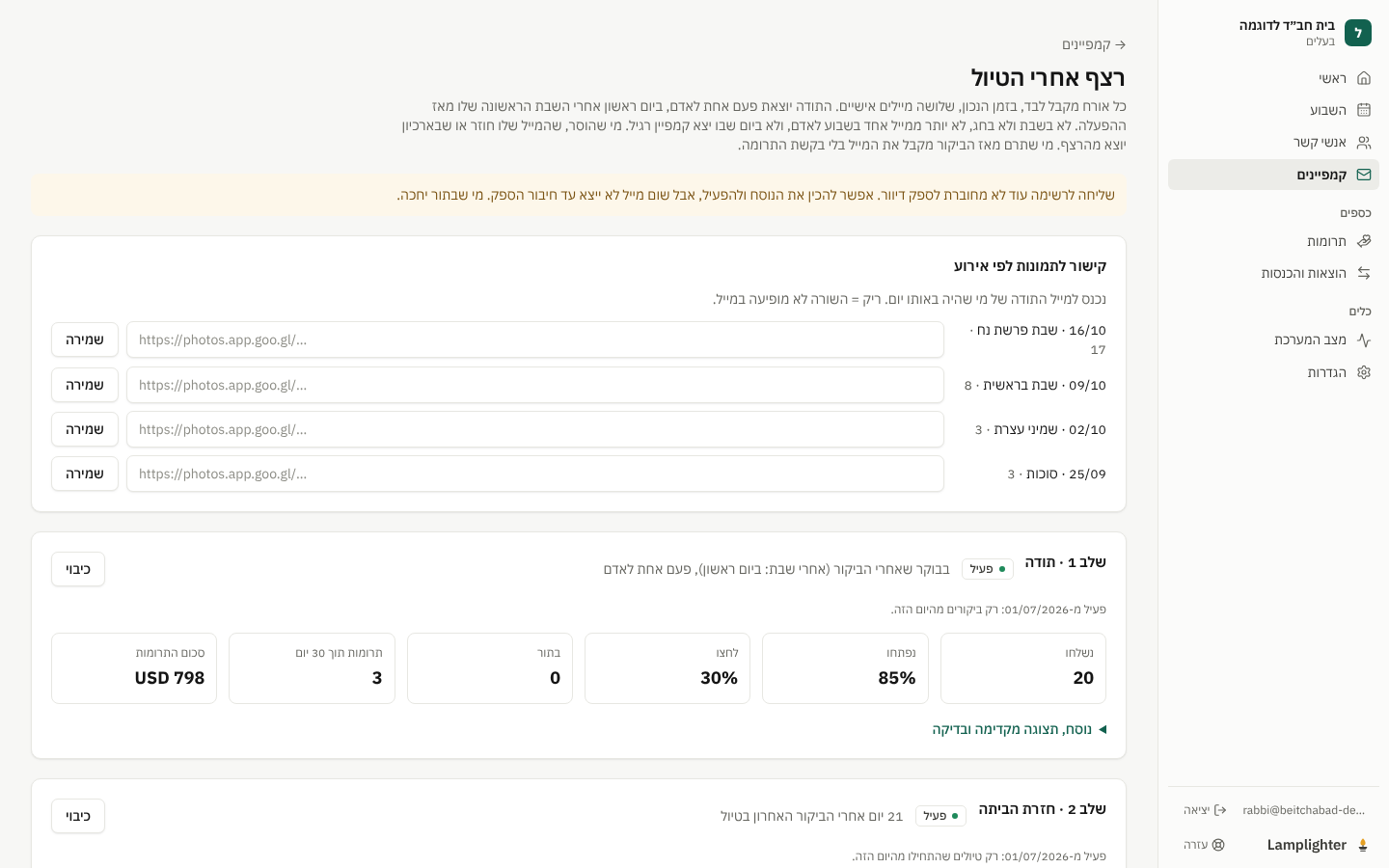
Task: Click the gear icon beside הגדרות
Action: pyautogui.click(x=1364, y=372)
